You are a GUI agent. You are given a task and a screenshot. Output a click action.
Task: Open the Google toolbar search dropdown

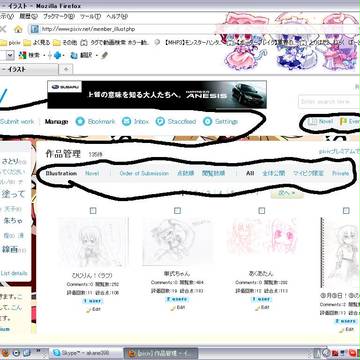(x=10, y=55)
